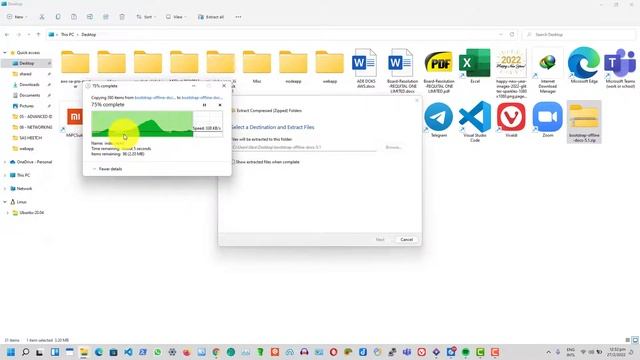Click the Delete trash icon in the toolbar
Screen dimensions: 640x360
[x=122, y=17]
